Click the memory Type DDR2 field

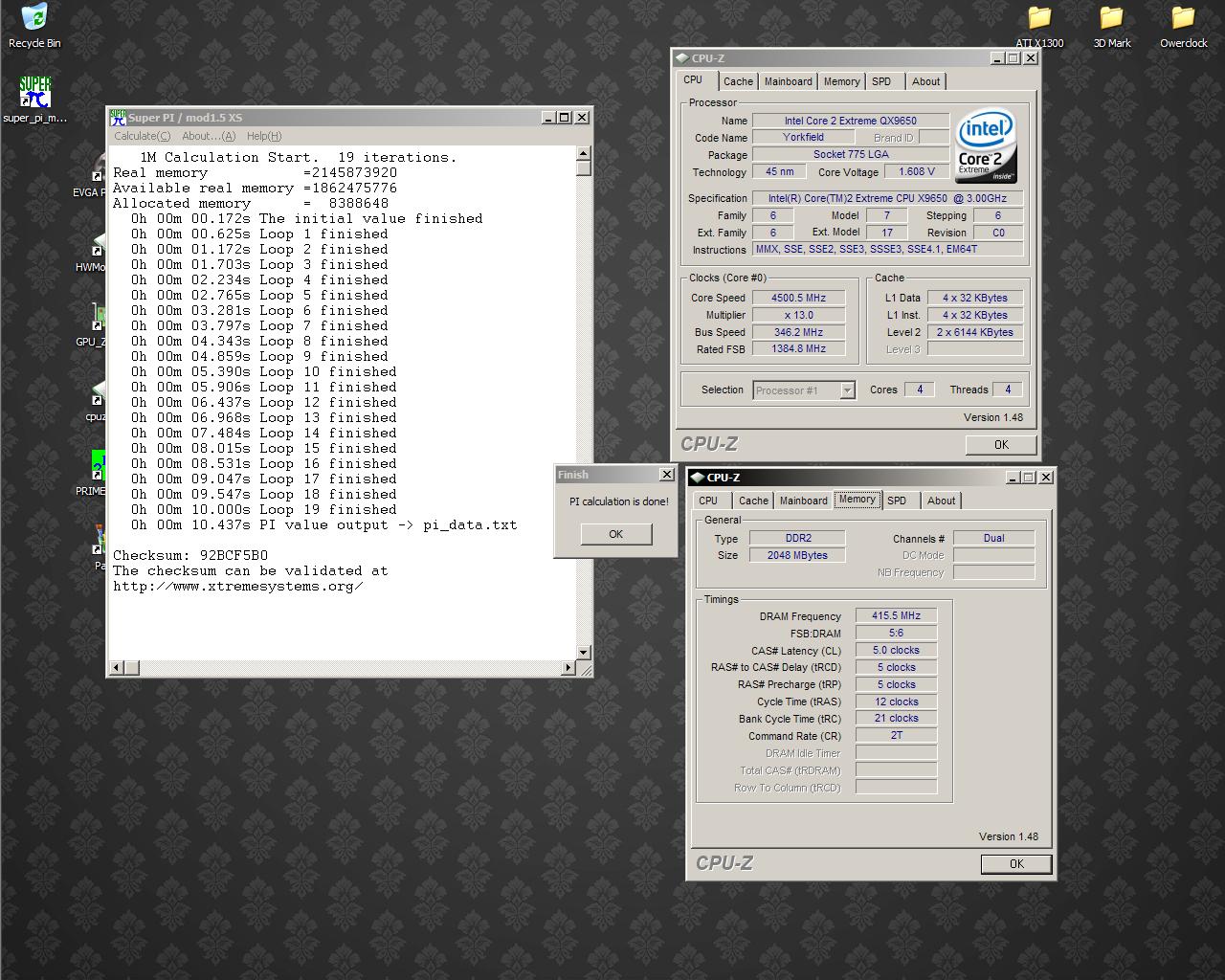point(796,538)
